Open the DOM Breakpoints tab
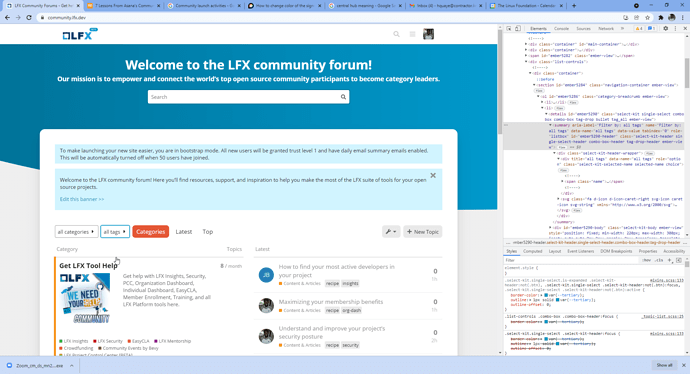Screen dimensions: 690x374 point(616,251)
